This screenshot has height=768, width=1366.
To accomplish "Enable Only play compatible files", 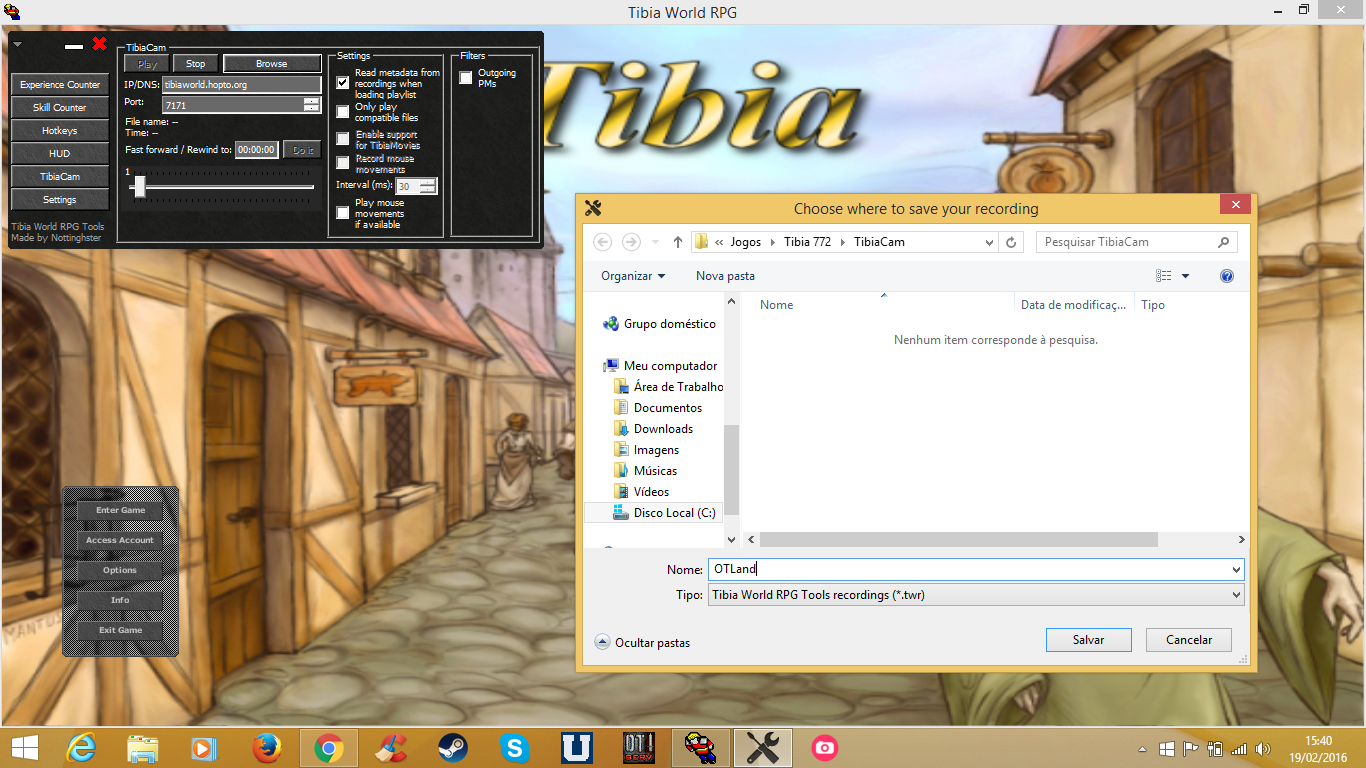I will click(343, 111).
